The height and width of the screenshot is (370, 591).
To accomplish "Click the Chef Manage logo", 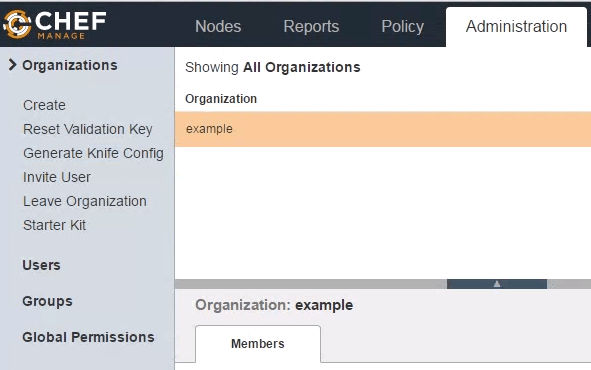I will [55, 25].
